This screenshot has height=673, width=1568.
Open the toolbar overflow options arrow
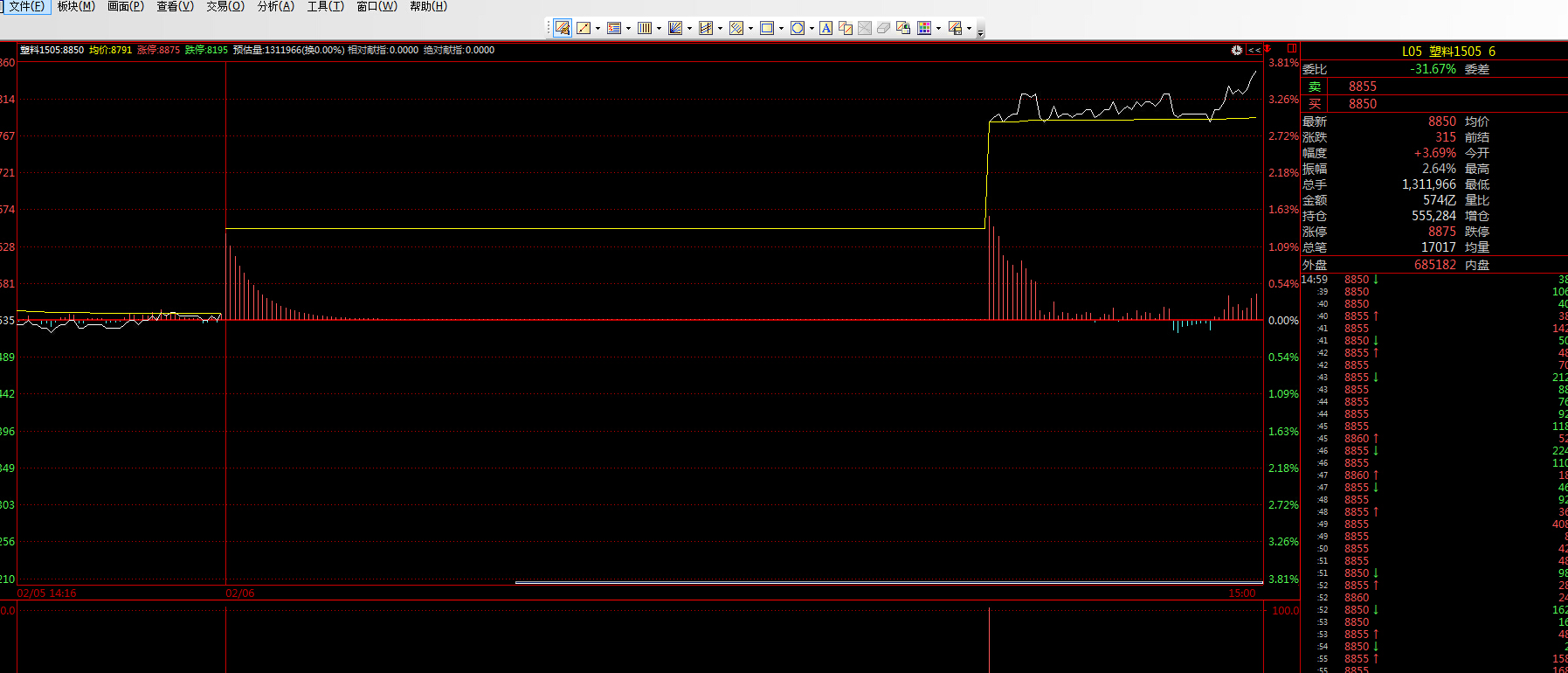pyautogui.click(x=980, y=31)
